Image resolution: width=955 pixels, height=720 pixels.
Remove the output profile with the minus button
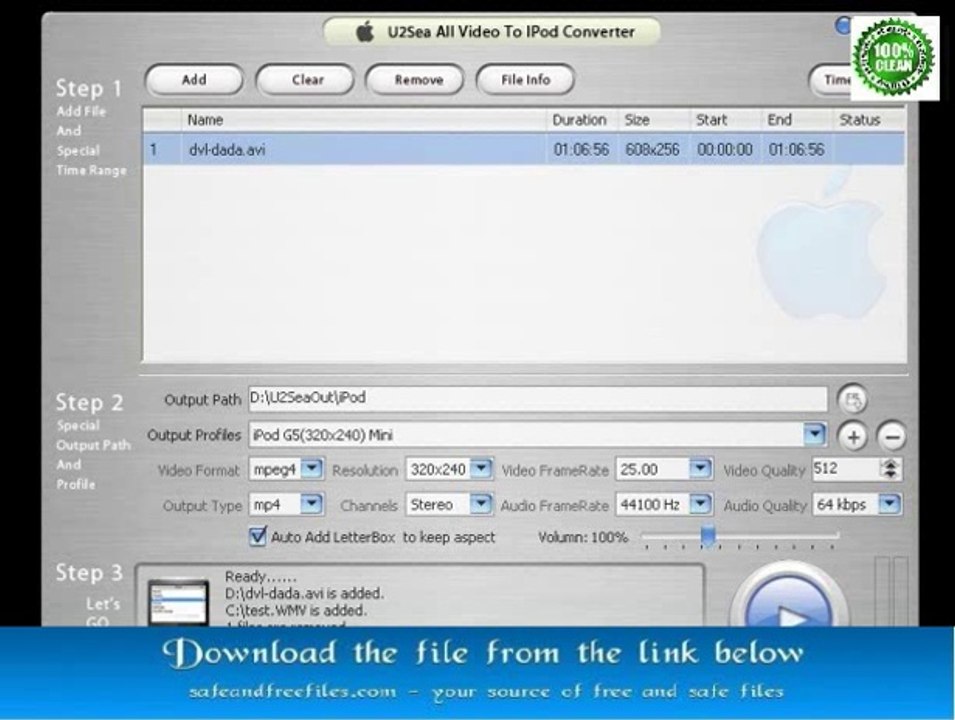click(x=891, y=436)
